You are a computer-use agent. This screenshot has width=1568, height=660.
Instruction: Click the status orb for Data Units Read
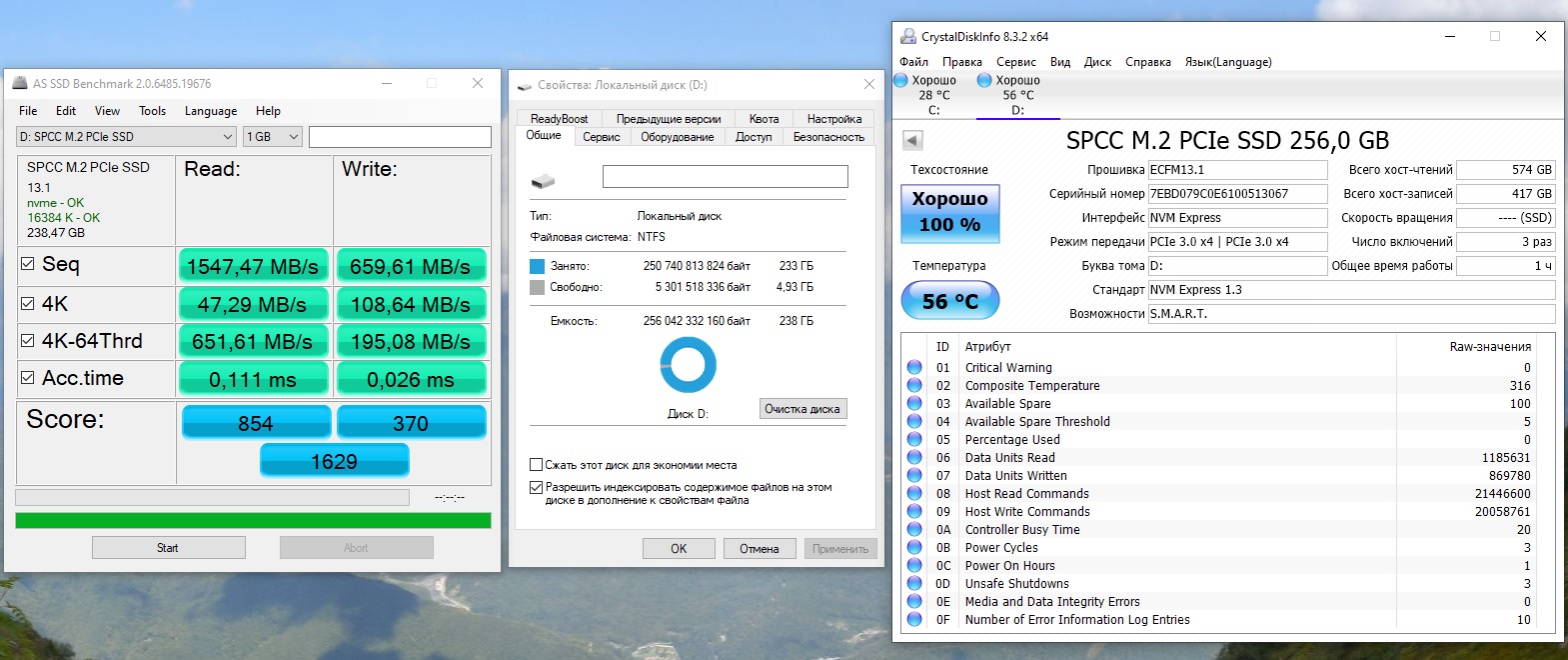coord(914,457)
